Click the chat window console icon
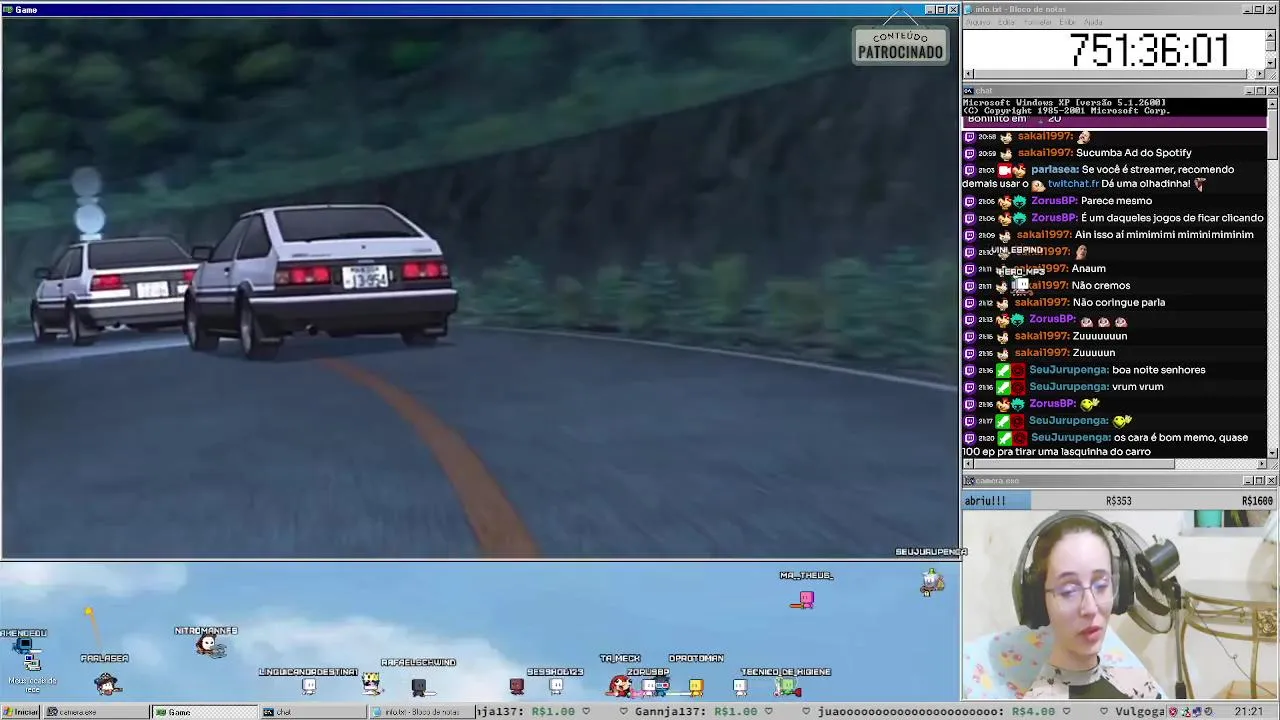Image resolution: width=1280 pixels, height=720 pixels. tap(969, 91)
